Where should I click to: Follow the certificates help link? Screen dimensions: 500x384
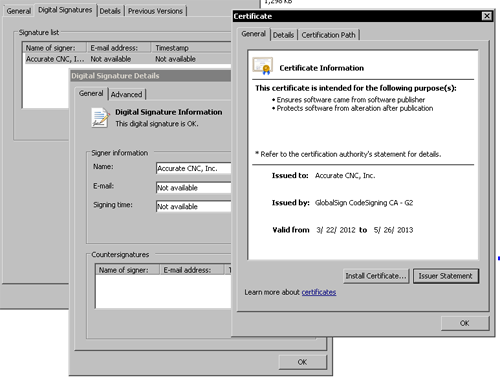tap(319, 292)
